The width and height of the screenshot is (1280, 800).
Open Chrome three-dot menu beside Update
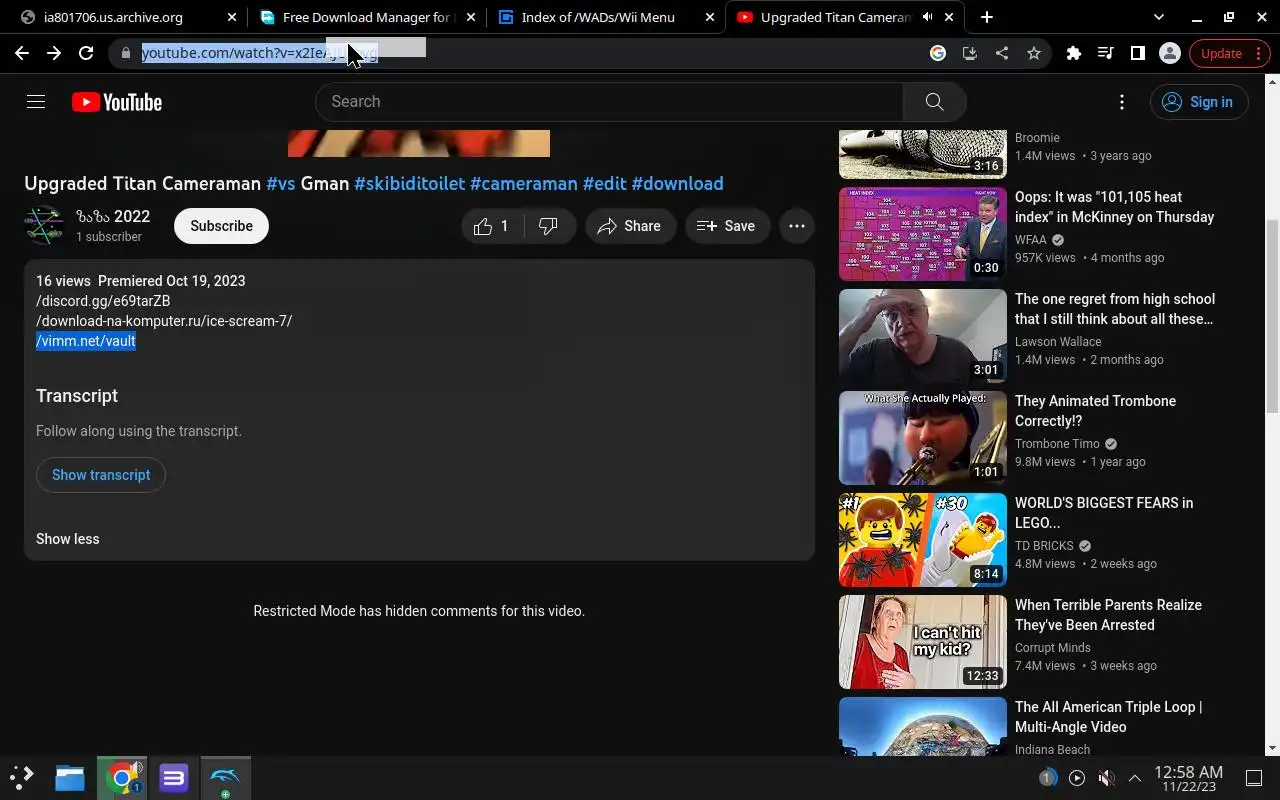click(1260, 53)
